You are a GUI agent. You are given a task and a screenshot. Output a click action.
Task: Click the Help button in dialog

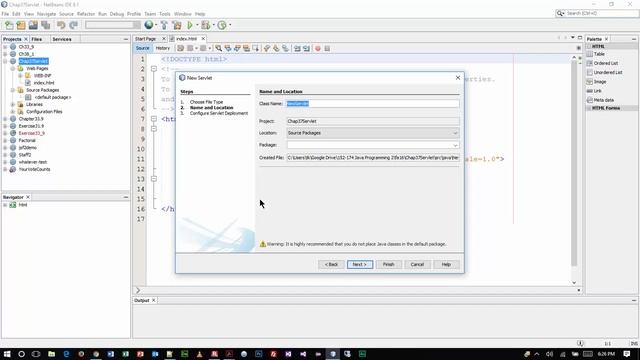pyautogui.click(x=446, y=264)
